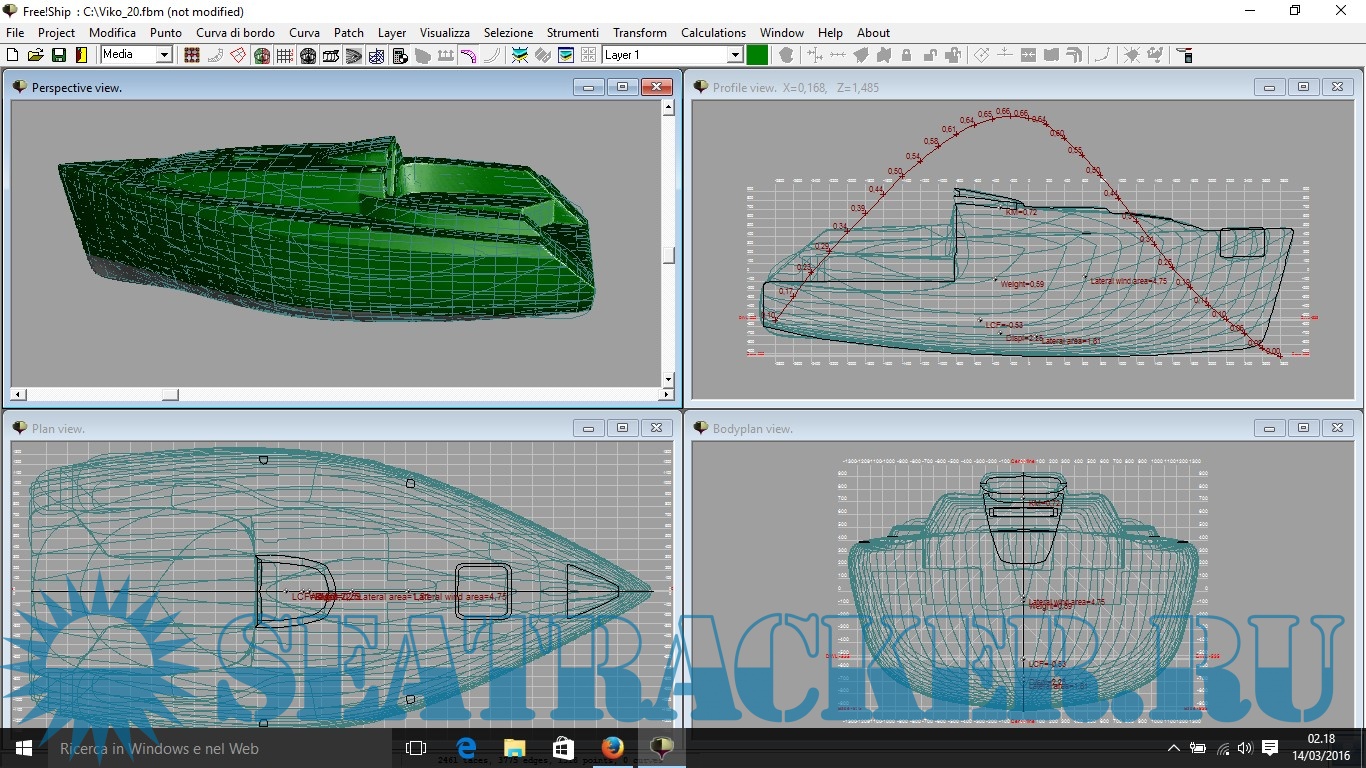Click the Perspective view scroll down arrow
Image resolution: width=1366 pixels, height=768 pixels.
click(x=668, y=380)
